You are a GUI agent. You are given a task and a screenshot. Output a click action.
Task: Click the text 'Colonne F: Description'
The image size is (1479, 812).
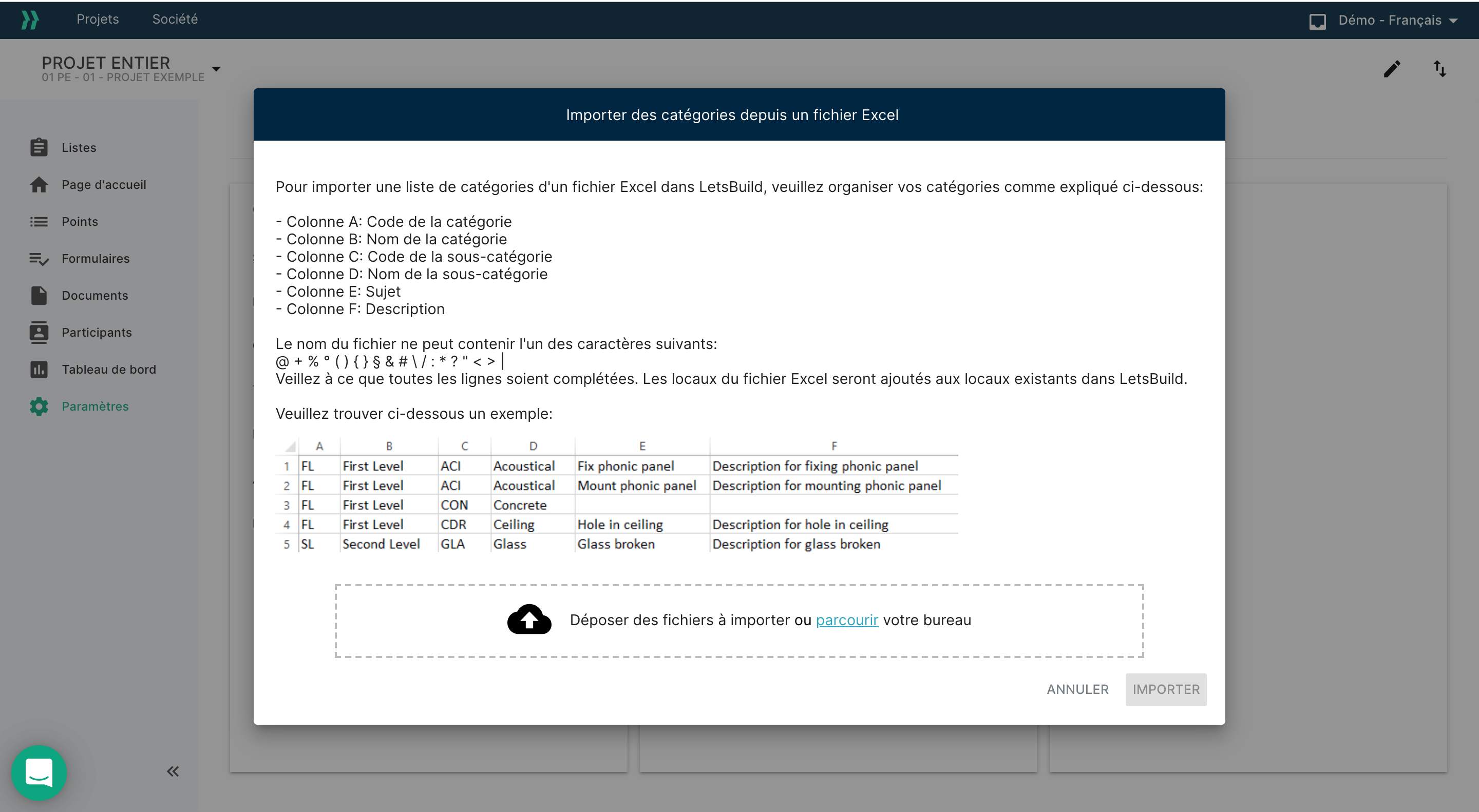pyautogui.click(x=365, y=310)
